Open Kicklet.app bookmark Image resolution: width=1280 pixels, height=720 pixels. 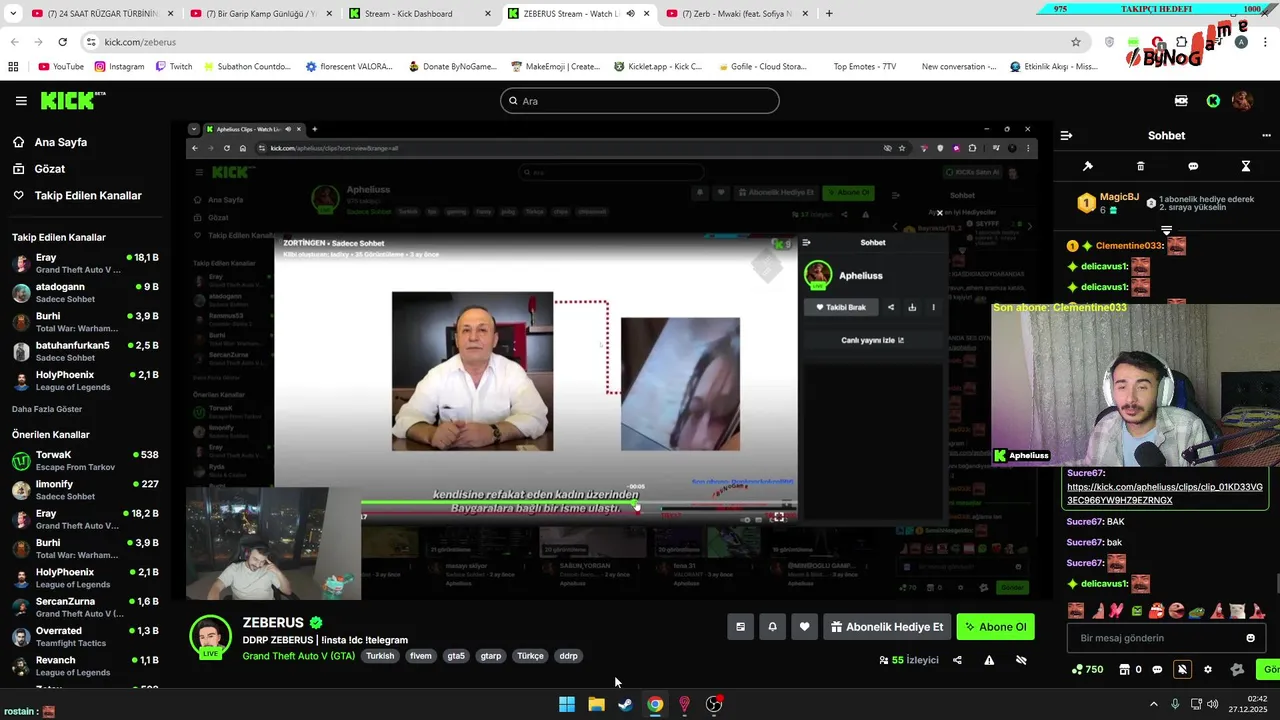658,67
